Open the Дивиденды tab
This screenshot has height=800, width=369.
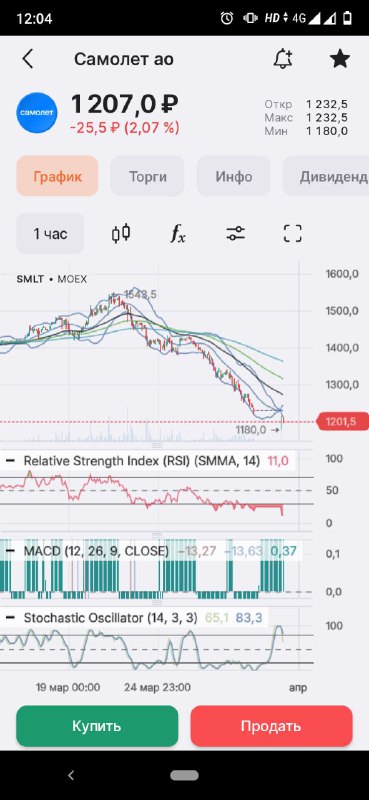coord(326,176)
